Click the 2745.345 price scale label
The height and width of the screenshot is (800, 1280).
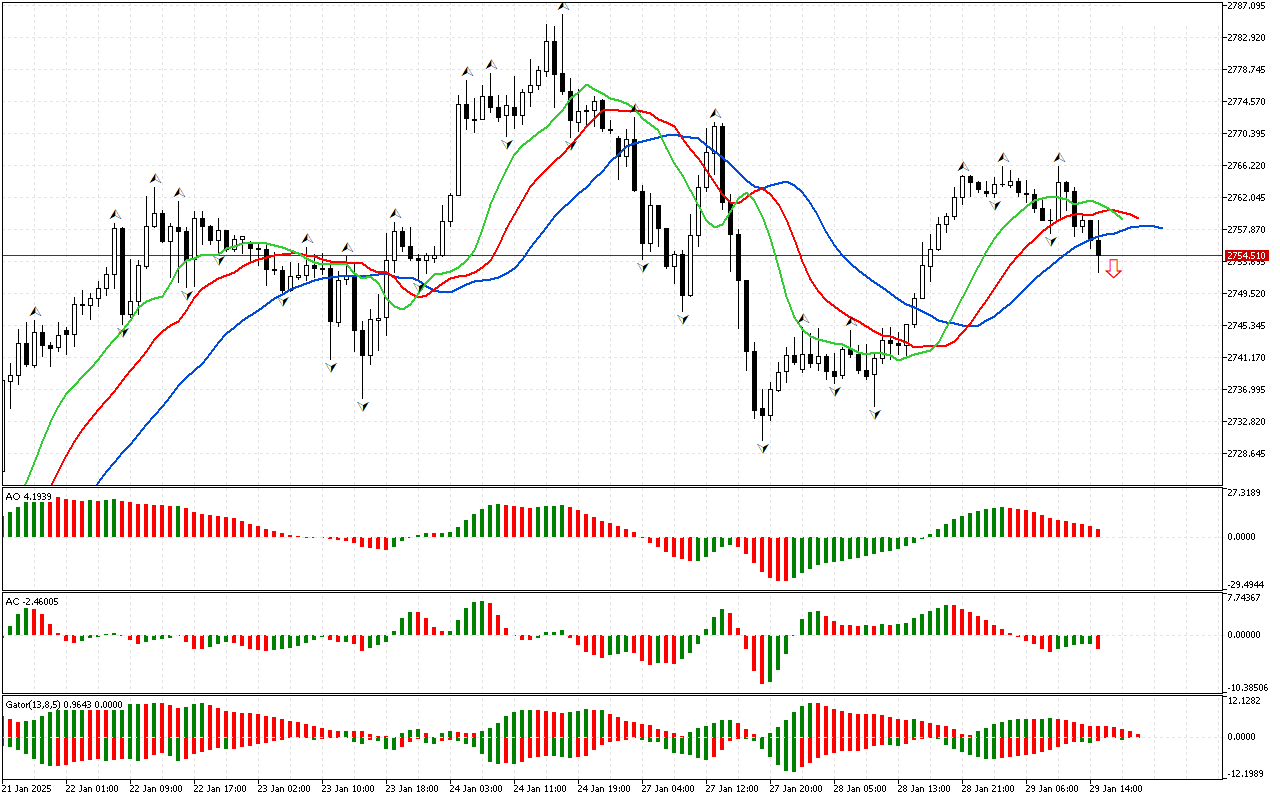(1246, 325)
